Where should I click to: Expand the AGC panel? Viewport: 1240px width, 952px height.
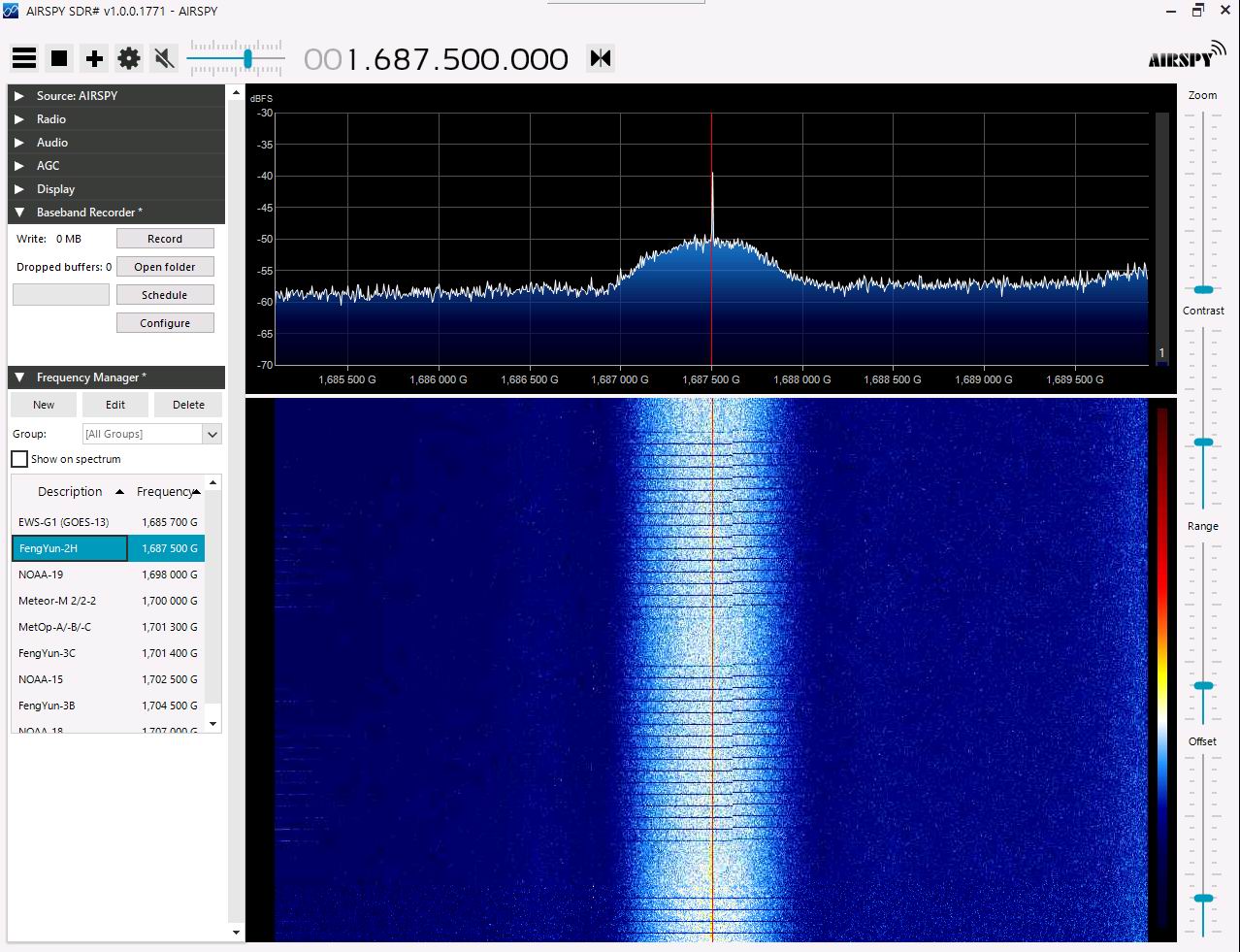[x=116, y=165]
